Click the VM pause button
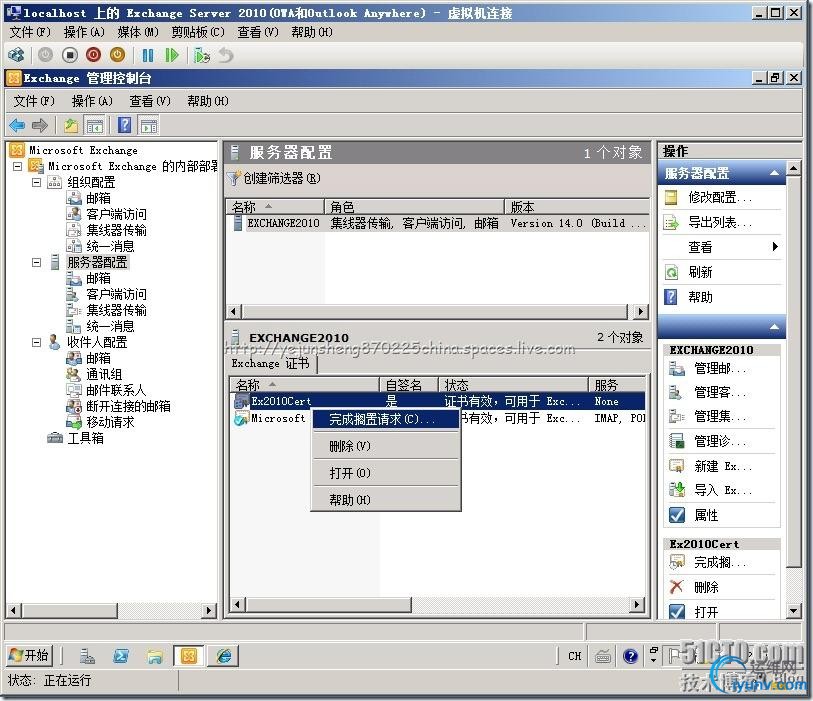This screenshot has height=701, width=813. pos(147,55)
